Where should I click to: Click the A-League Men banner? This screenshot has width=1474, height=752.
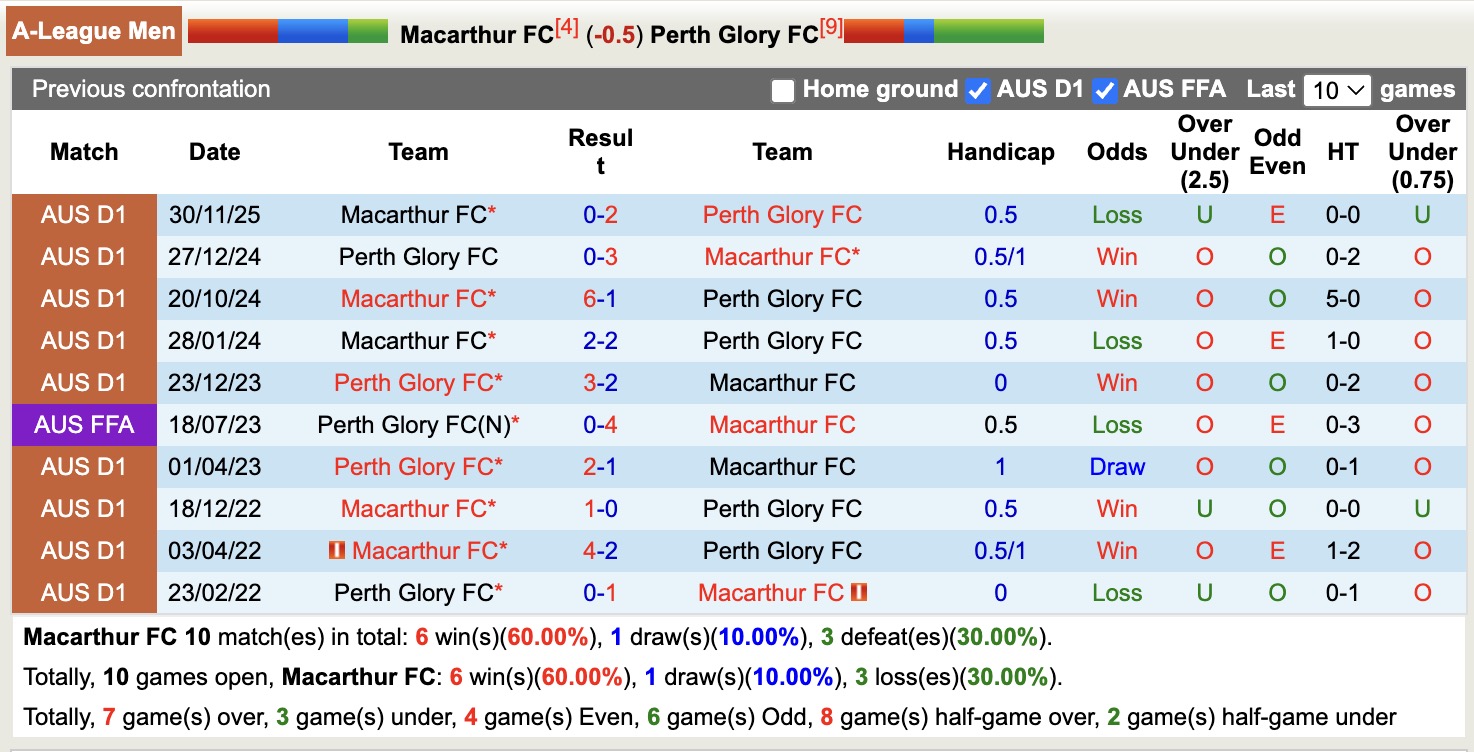(93, 30)
